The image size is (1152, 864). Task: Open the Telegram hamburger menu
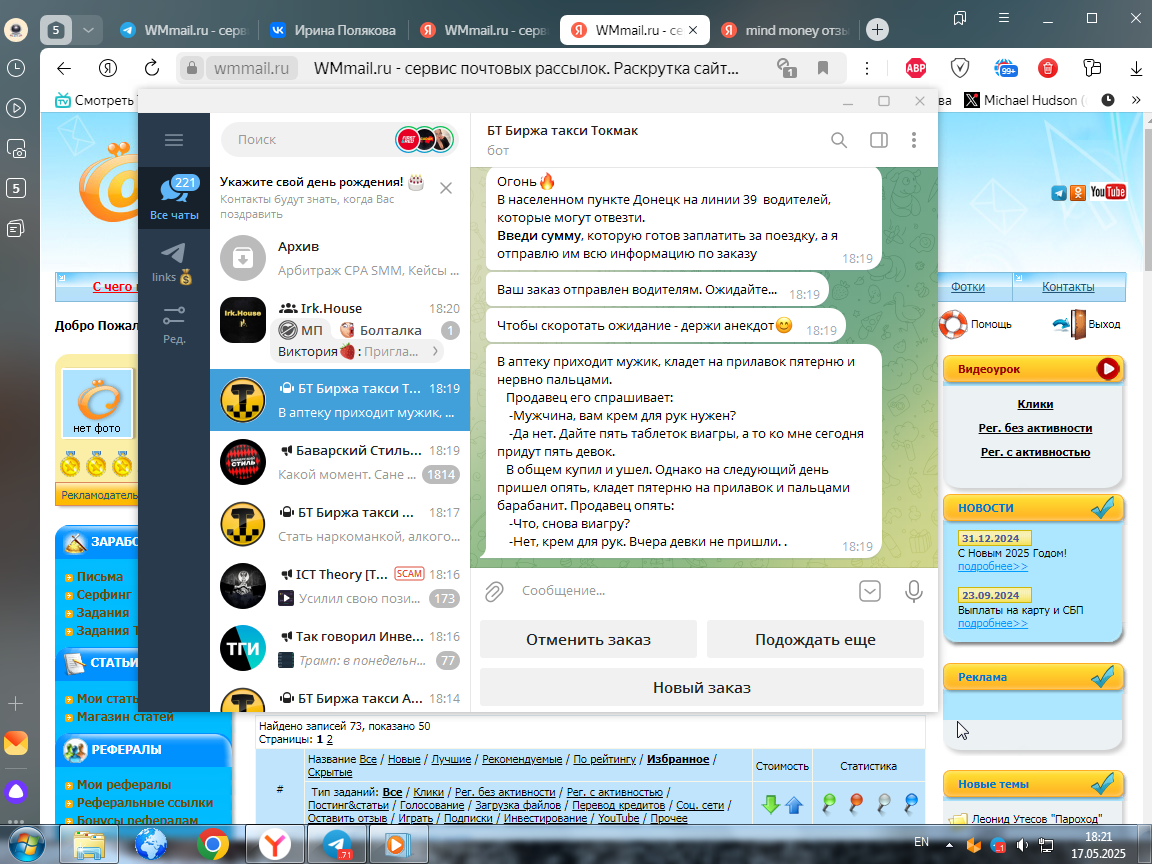point(174,140)
